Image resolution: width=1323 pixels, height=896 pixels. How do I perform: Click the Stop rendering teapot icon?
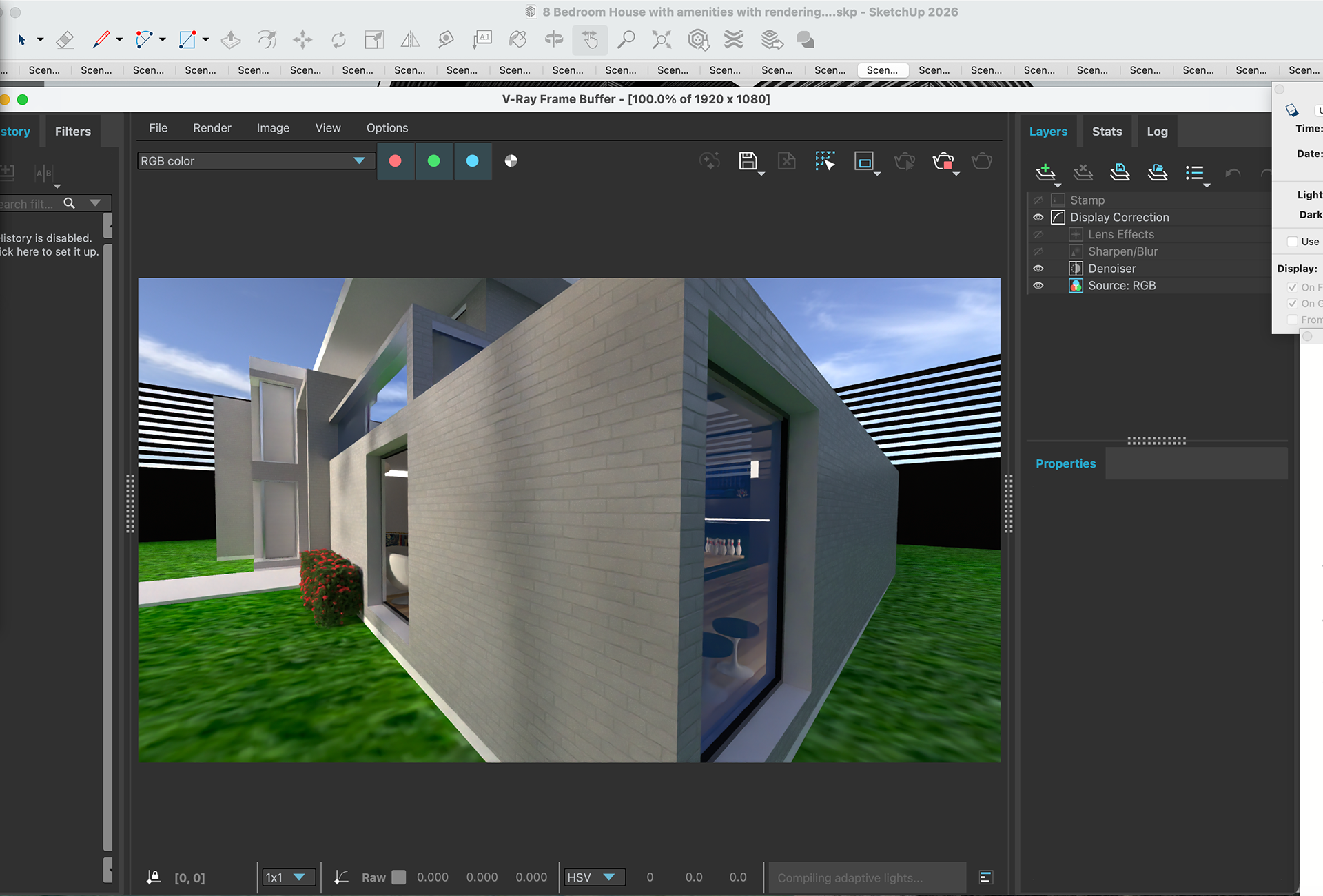click(943, 161)
